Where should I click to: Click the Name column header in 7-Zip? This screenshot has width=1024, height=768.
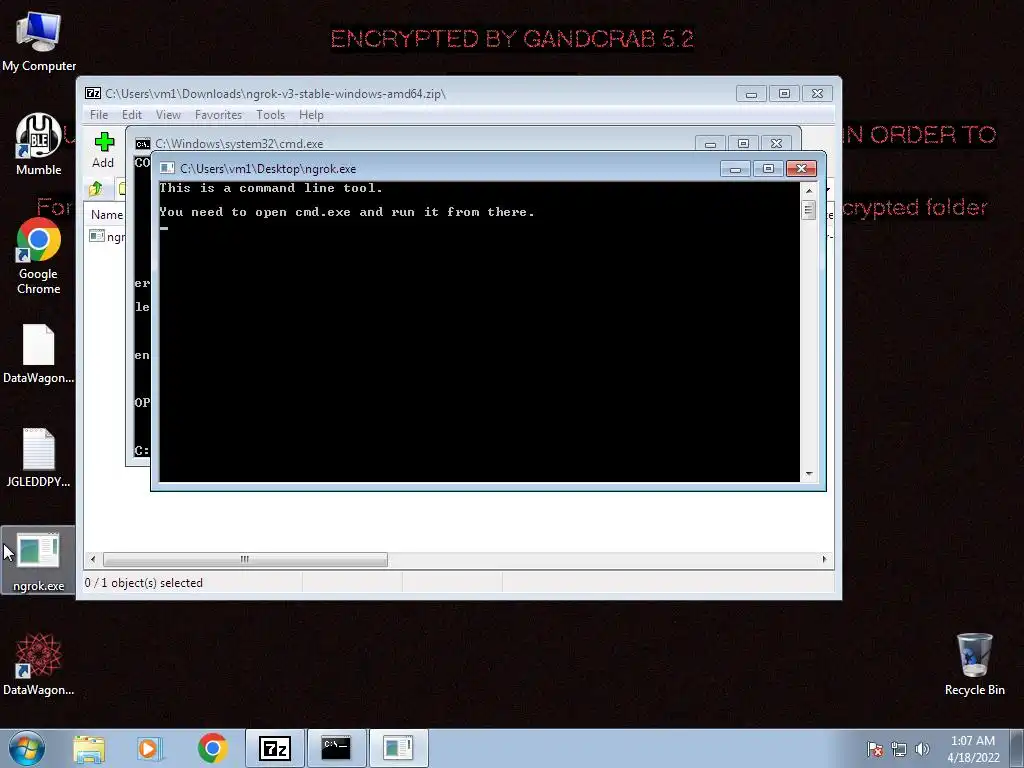(x=106, y=214)
